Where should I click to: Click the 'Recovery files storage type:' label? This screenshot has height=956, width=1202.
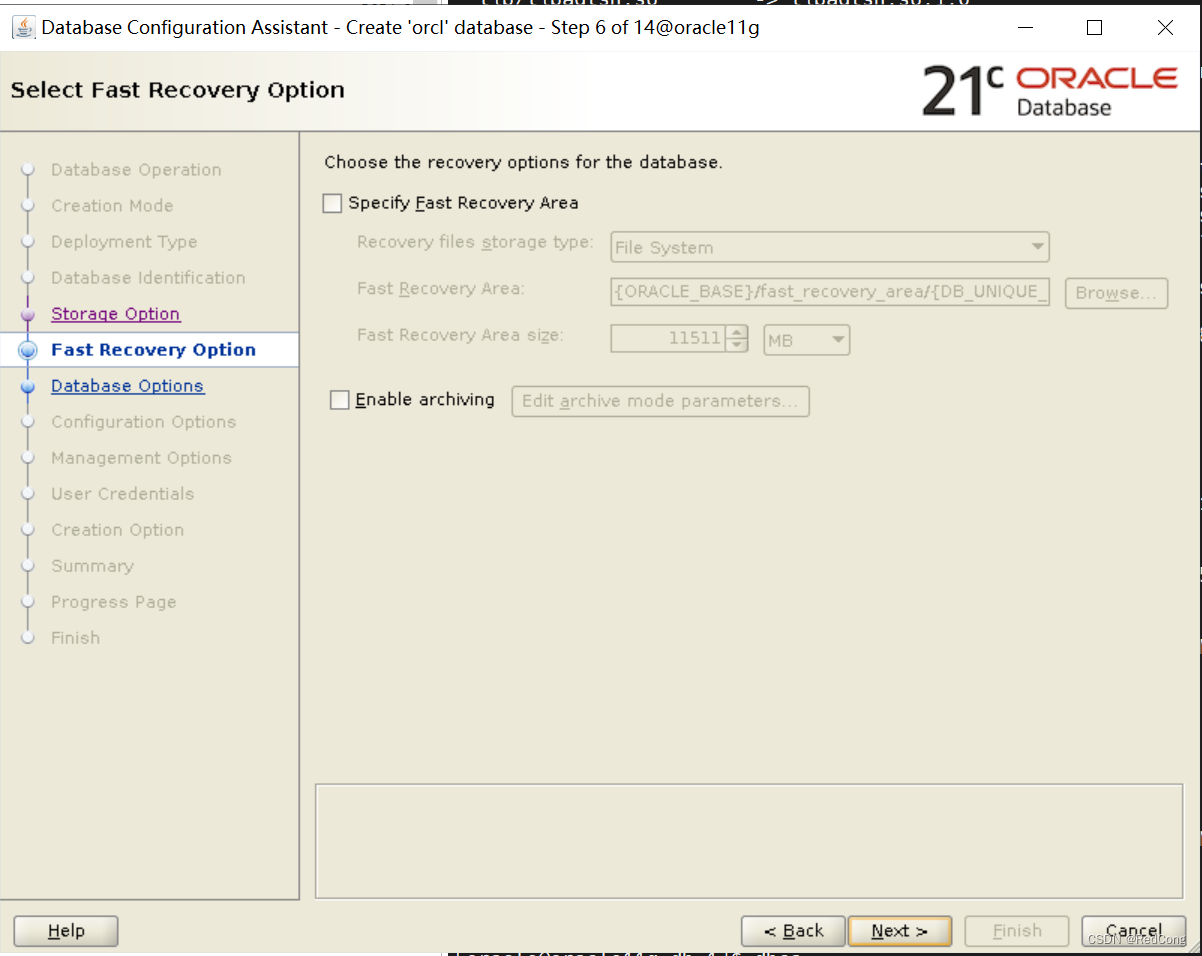click(475, 243)
